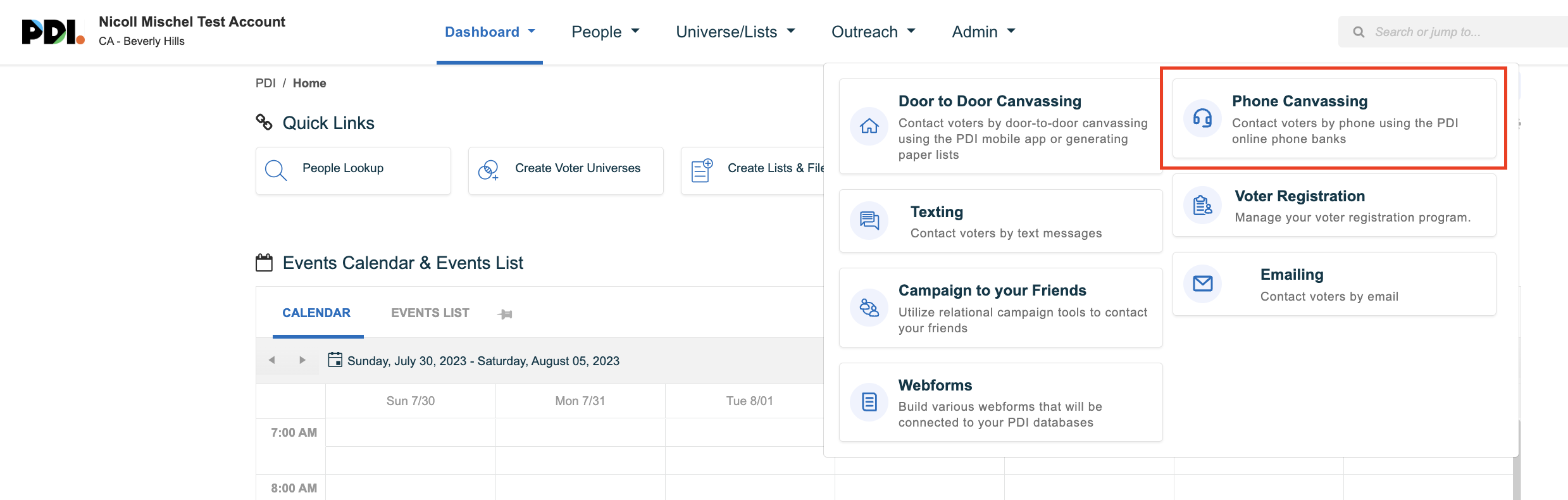
Task: Select Emailing from Outreach menu
Action: 1334,284
